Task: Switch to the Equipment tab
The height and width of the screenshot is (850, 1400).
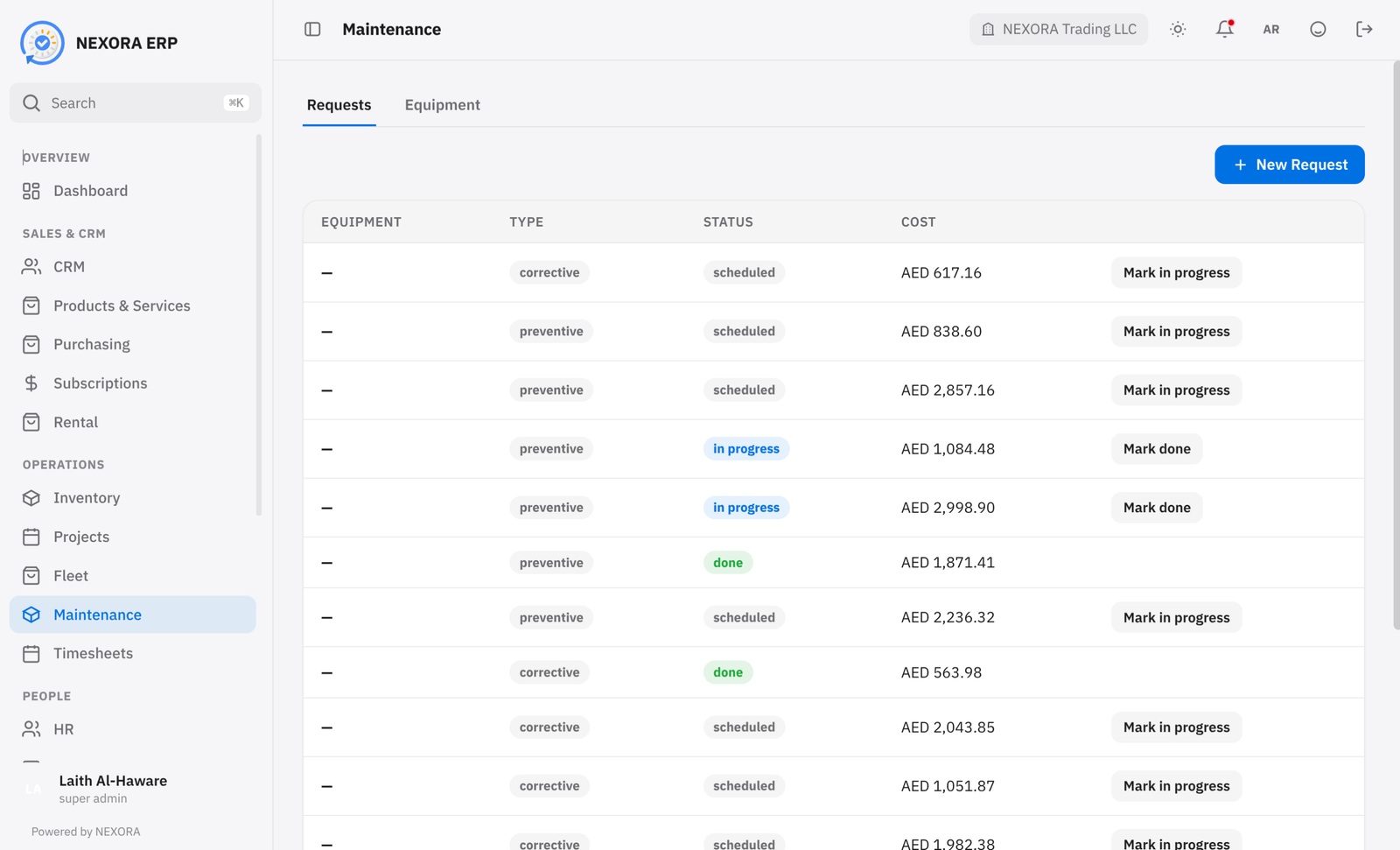Action: pyautogui.click(x=442, y=105)
